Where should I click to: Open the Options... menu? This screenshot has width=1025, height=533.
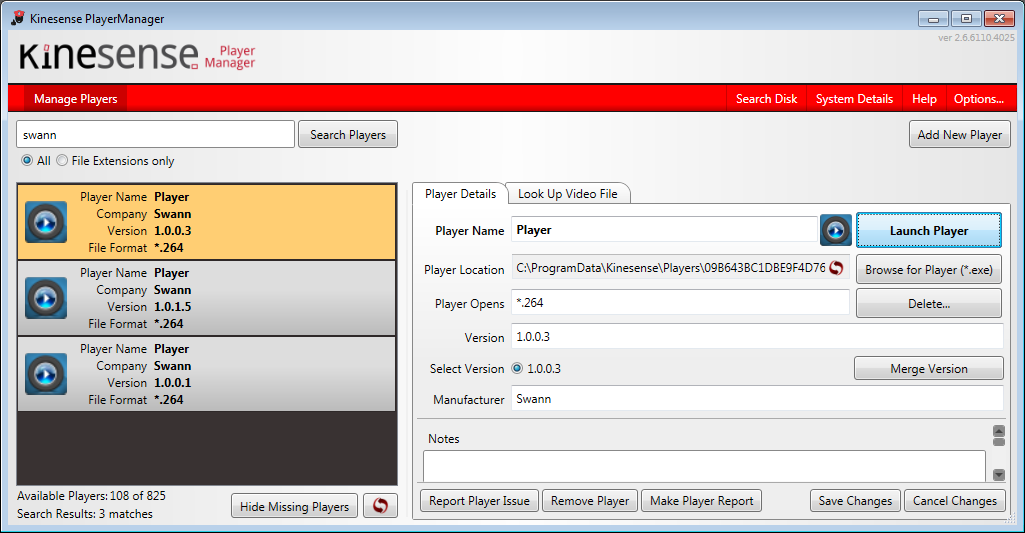click(x=979, y=99)
